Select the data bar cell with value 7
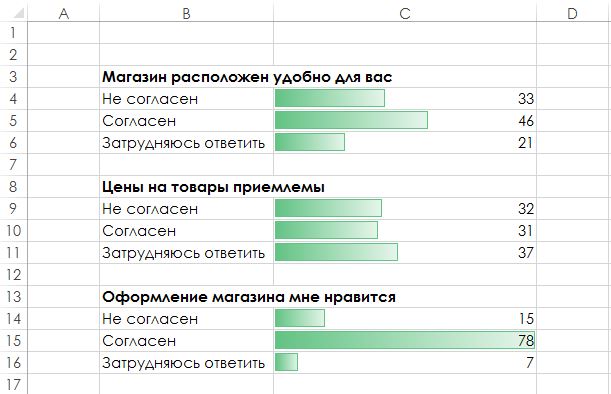Viewport: 611px width, 394px height. (405, 362)
